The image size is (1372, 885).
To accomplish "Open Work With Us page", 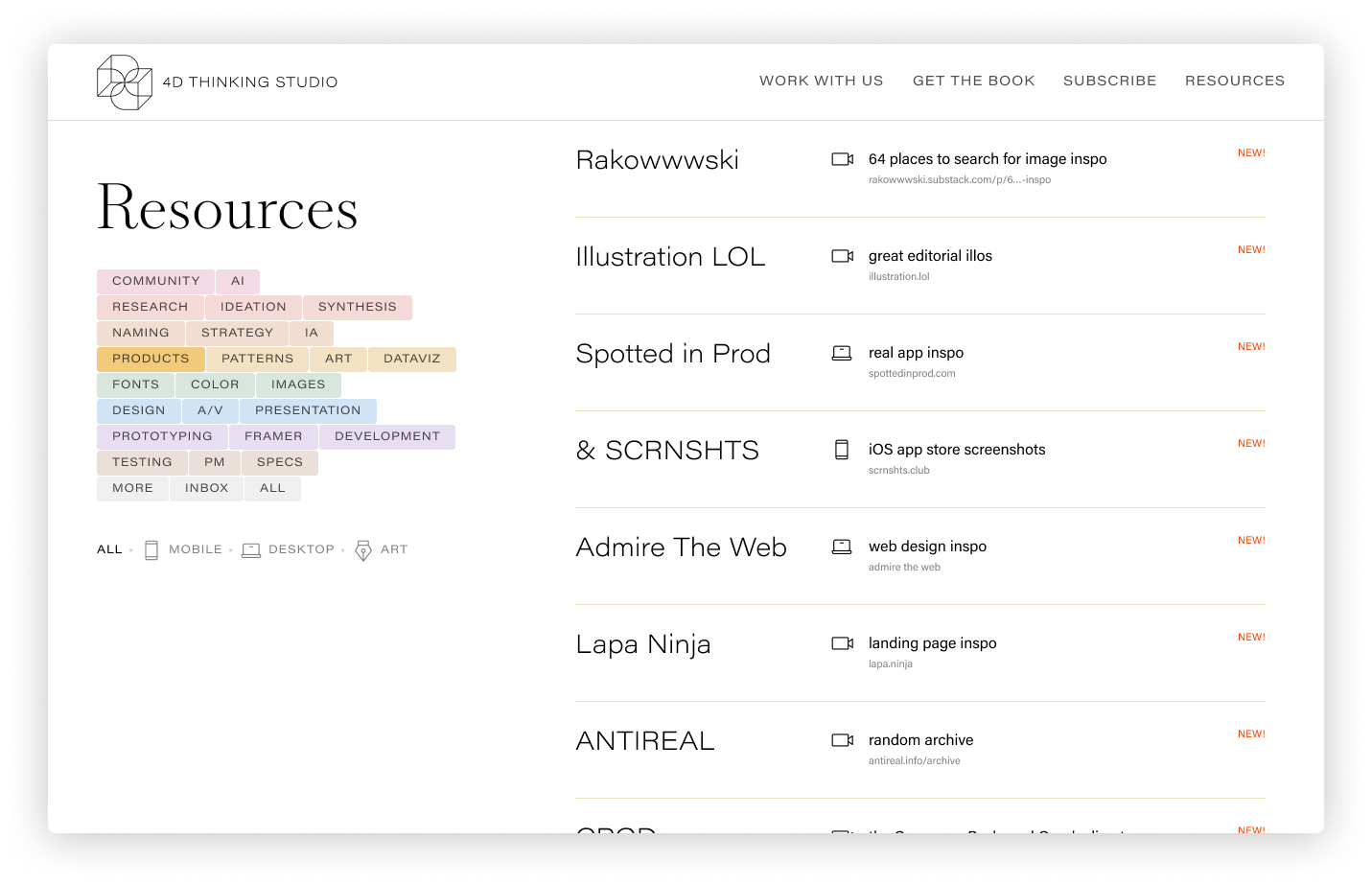I will tap(822, 81).
